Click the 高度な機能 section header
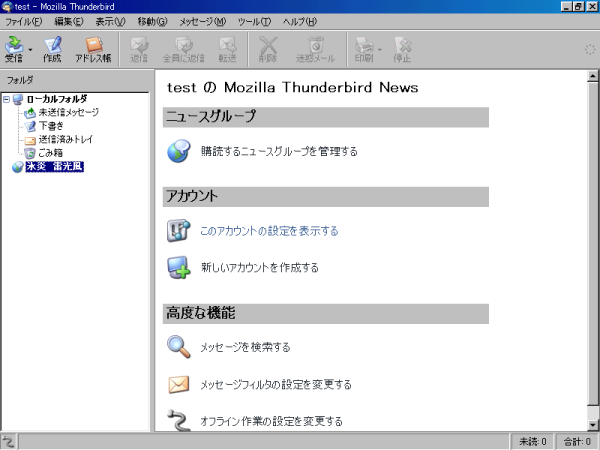 pos(326,314)
